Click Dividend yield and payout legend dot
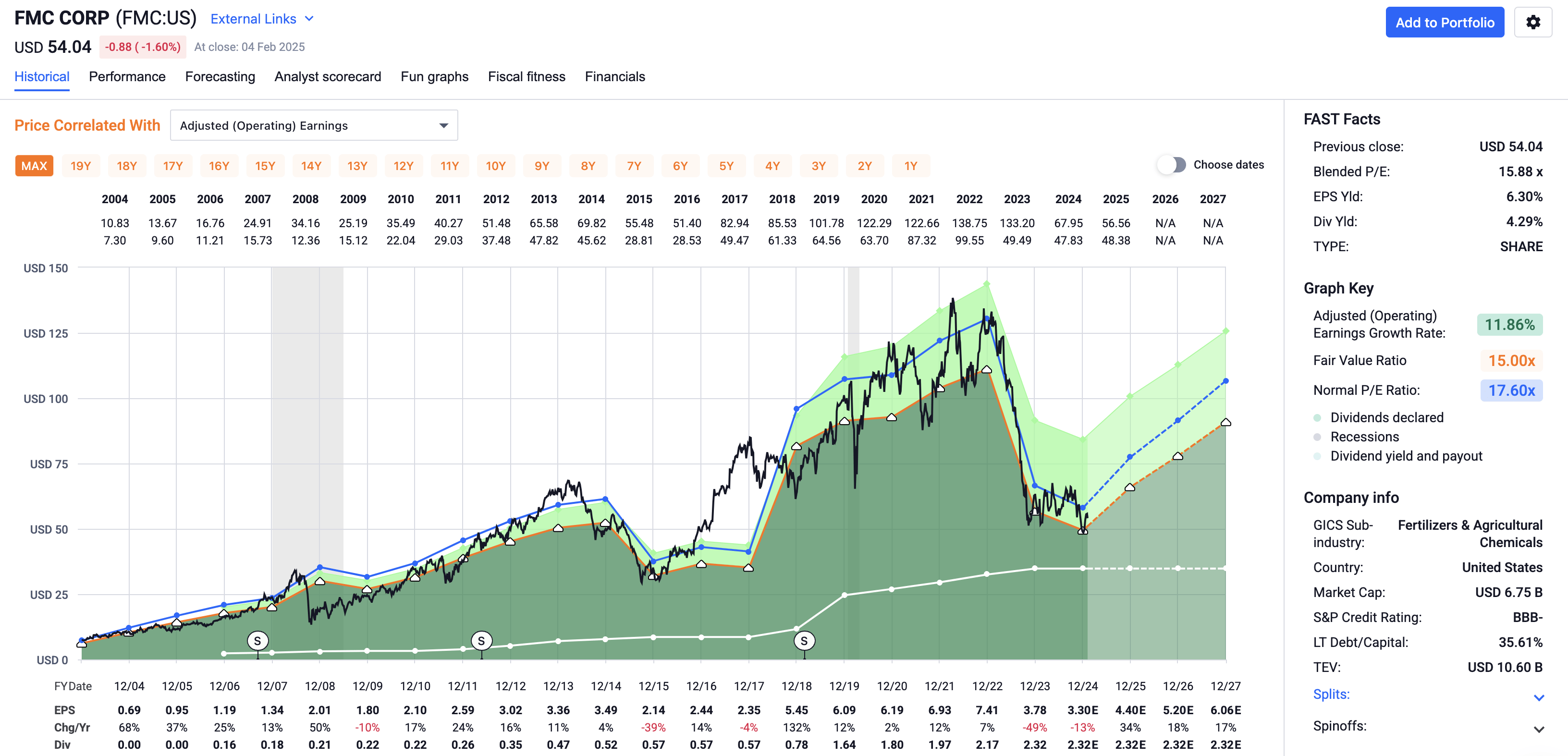This screenshot has height=756, width=1568. pyautogui.click(x=1317, y=456)
